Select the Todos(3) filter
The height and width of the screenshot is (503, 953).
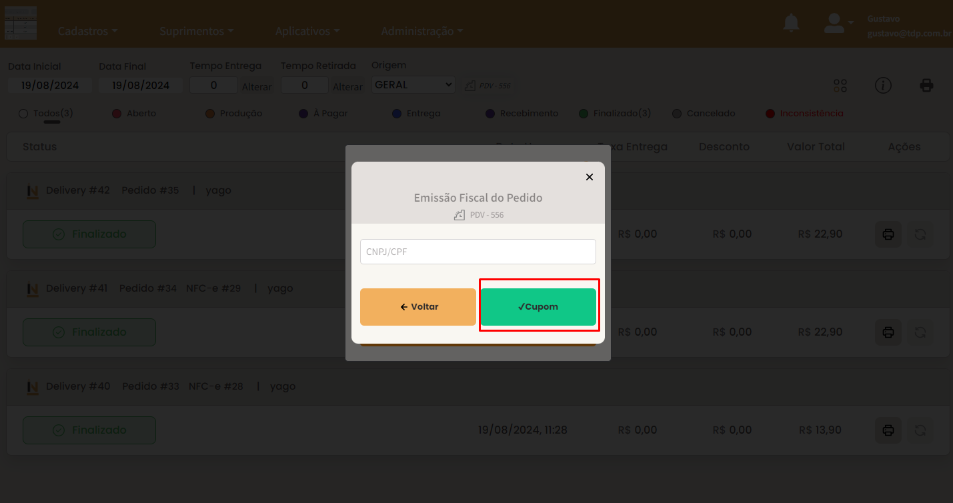pyautogui.click(x=46, y=114)
